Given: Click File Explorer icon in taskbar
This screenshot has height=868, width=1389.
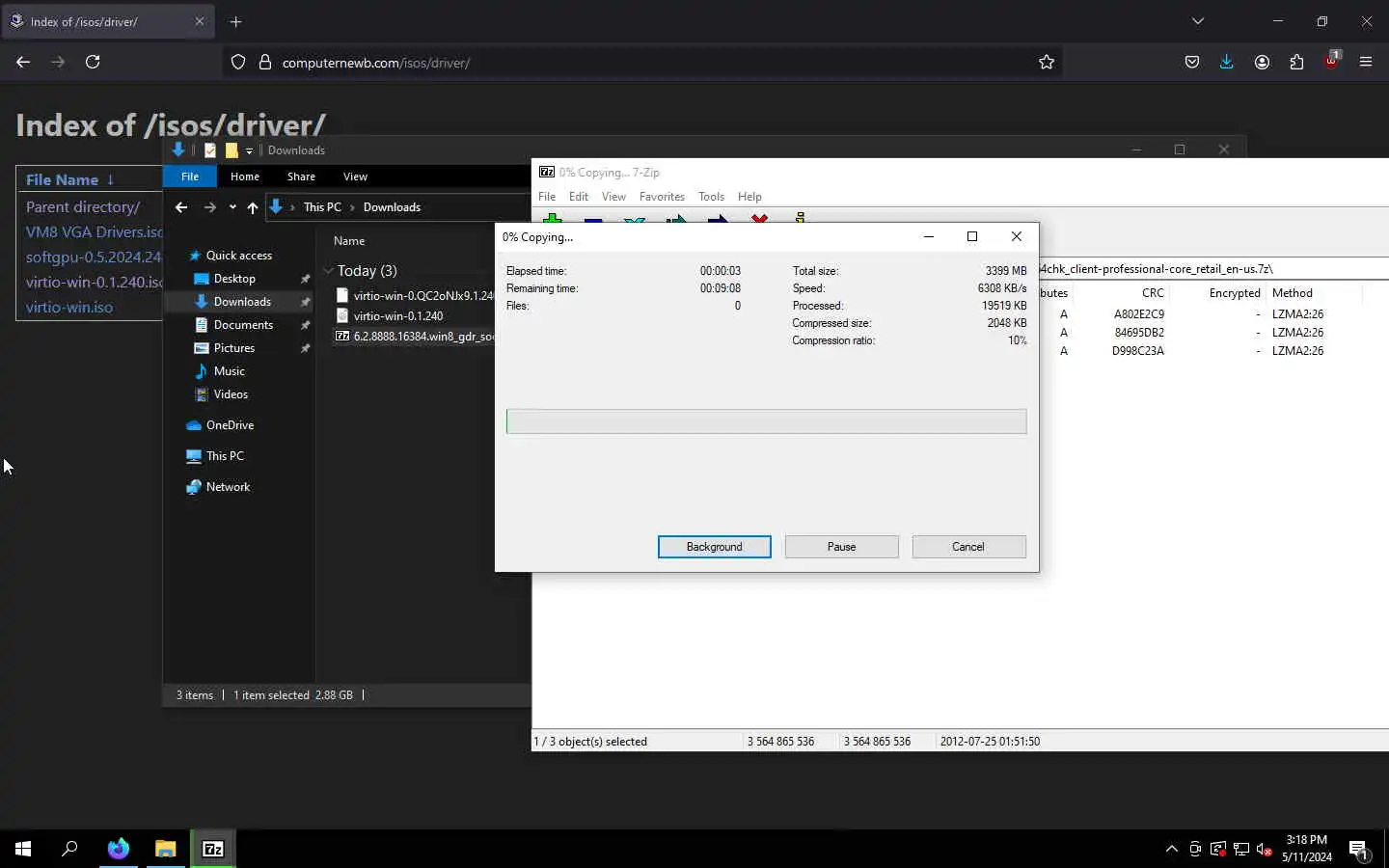Looking at the screenshot, I should [x=166, y=849].
